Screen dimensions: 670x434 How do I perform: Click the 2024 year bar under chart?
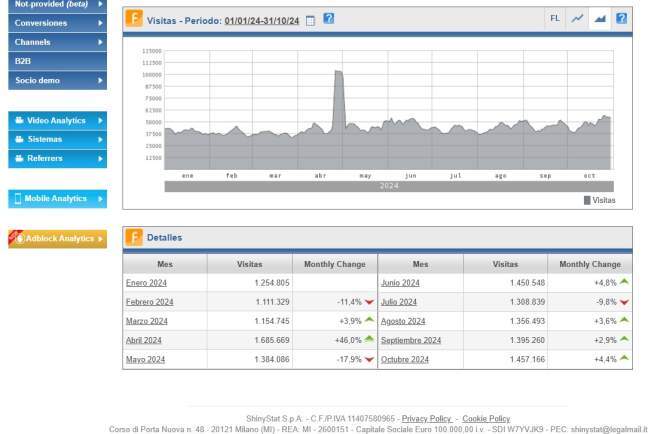(x=388, y=186)
